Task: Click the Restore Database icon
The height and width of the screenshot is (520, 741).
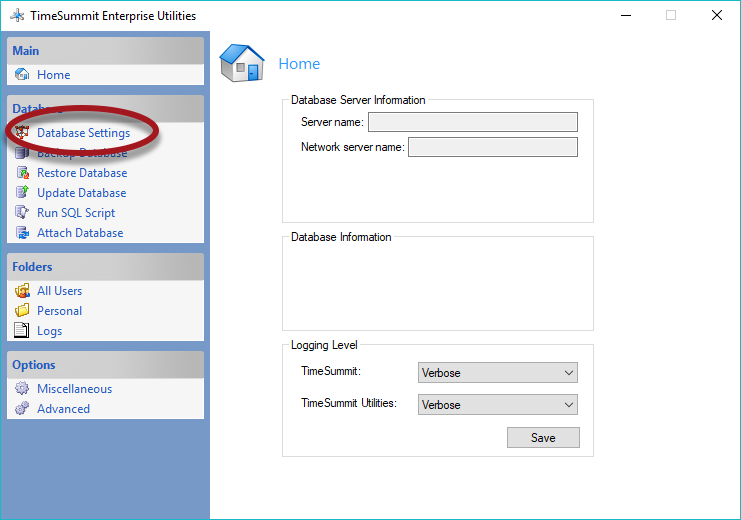Action: click(x=22, y=173)
